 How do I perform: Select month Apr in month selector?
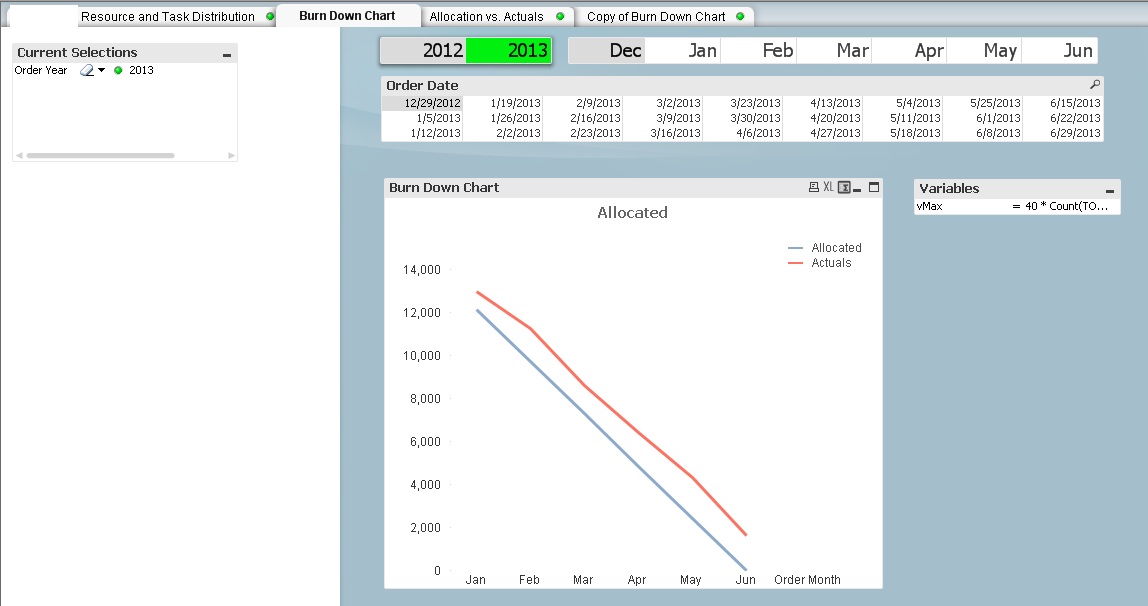[x=909, y=50]
